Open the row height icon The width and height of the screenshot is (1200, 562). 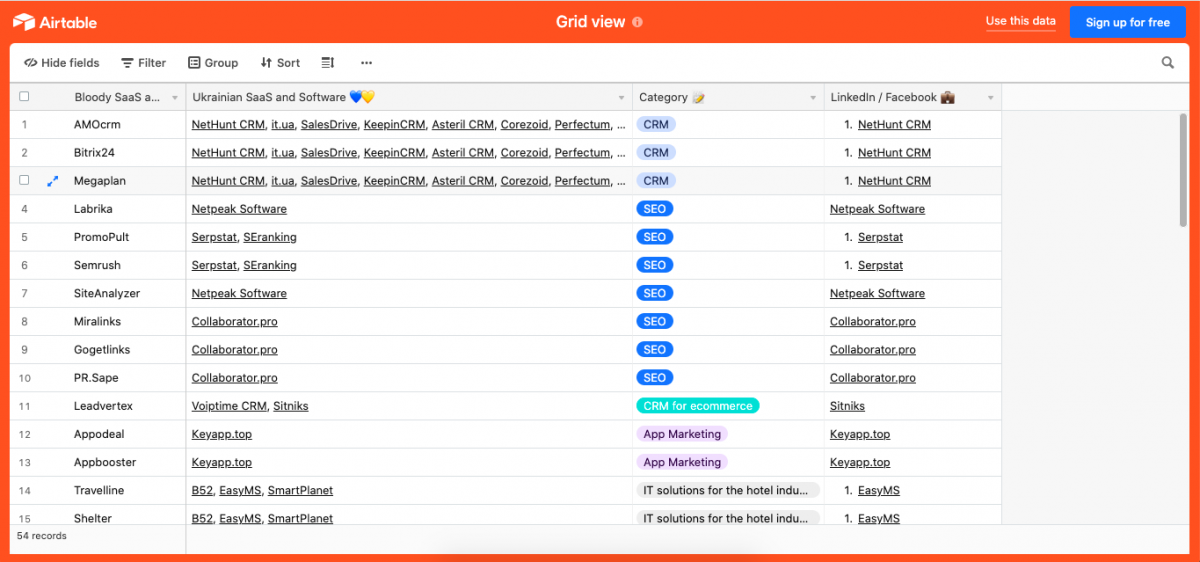point(328,62)
